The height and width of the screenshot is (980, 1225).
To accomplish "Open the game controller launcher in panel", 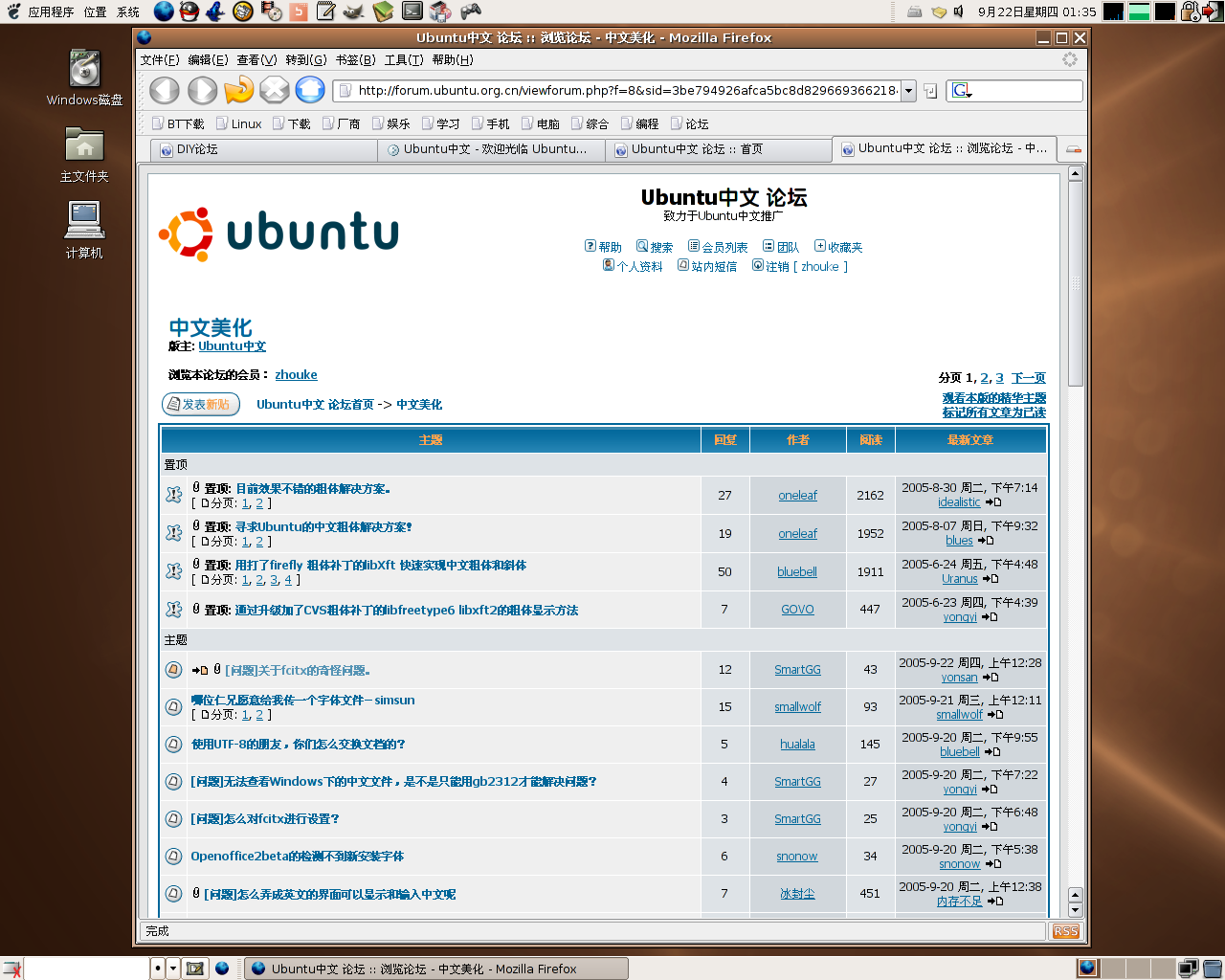I will click(x=470, y=11).
